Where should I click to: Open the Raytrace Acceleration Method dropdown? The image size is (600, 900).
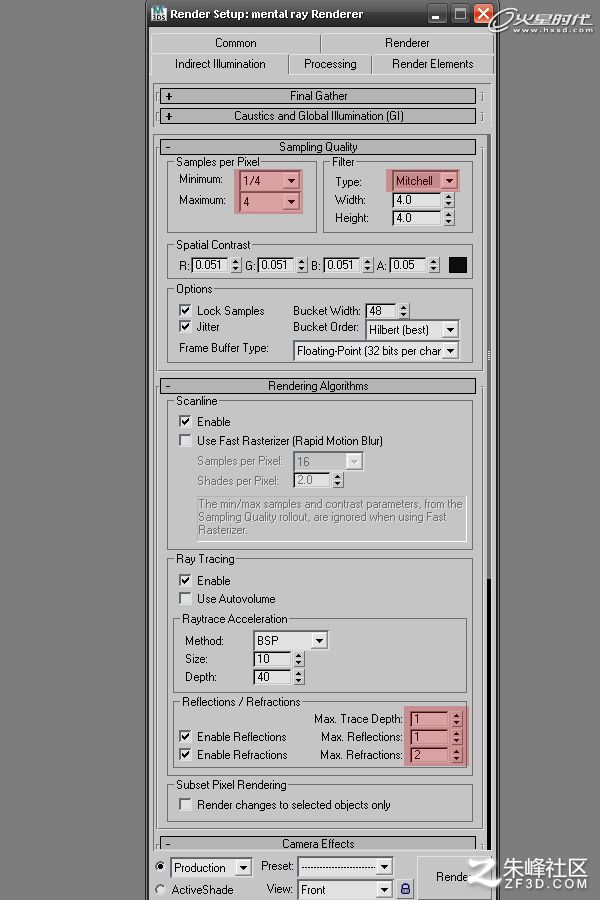click(320, 641)
